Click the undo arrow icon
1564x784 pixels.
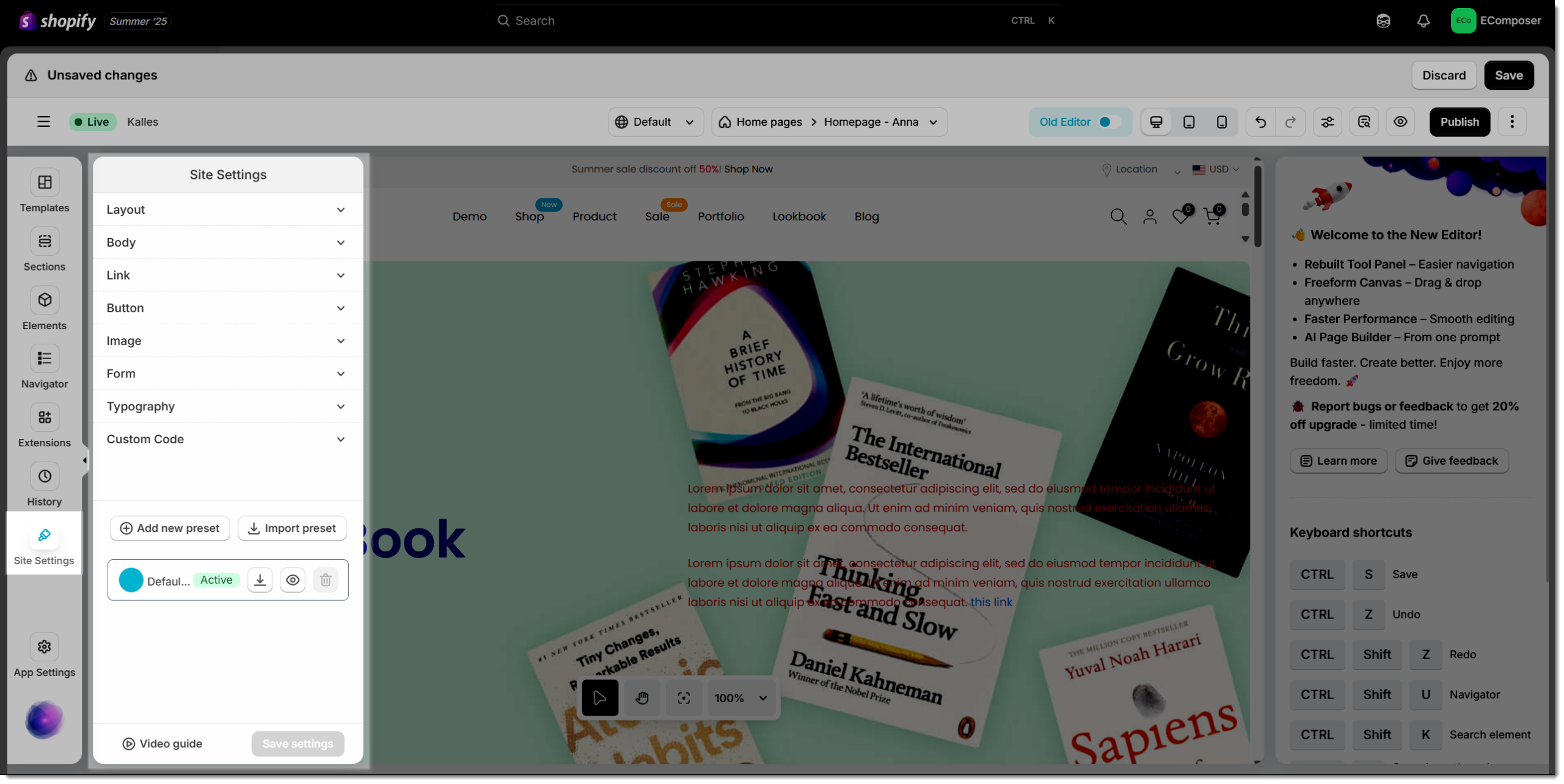pos(1260,122)
